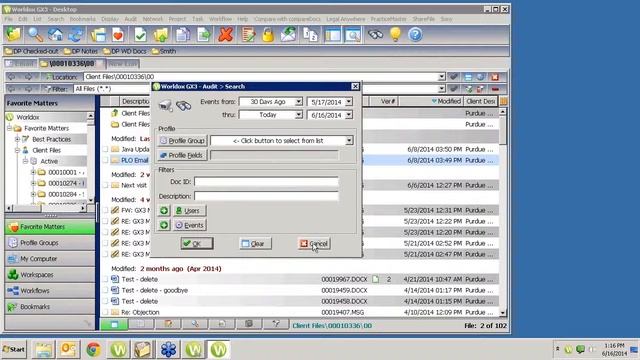The image size is (640, 360).
Task: Switch to the Email tab
Action: tap(20, 64)
